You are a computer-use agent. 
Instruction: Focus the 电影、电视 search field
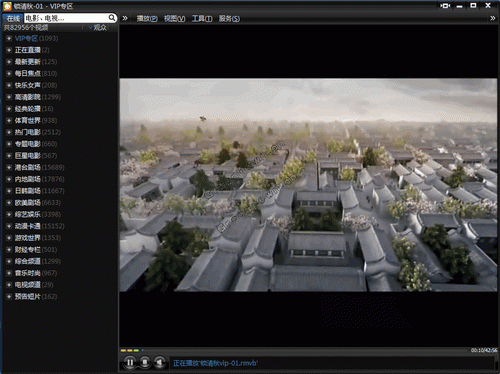(66, 18)
